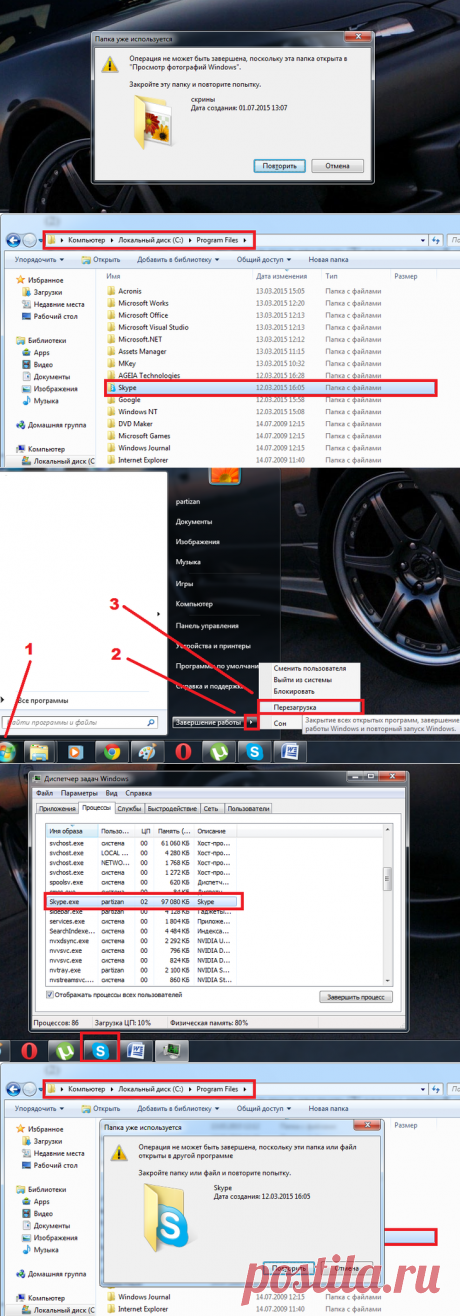Open the Windows Explorer taskbar icon
Screen dimensions: 460x1316
click(40, 751)
